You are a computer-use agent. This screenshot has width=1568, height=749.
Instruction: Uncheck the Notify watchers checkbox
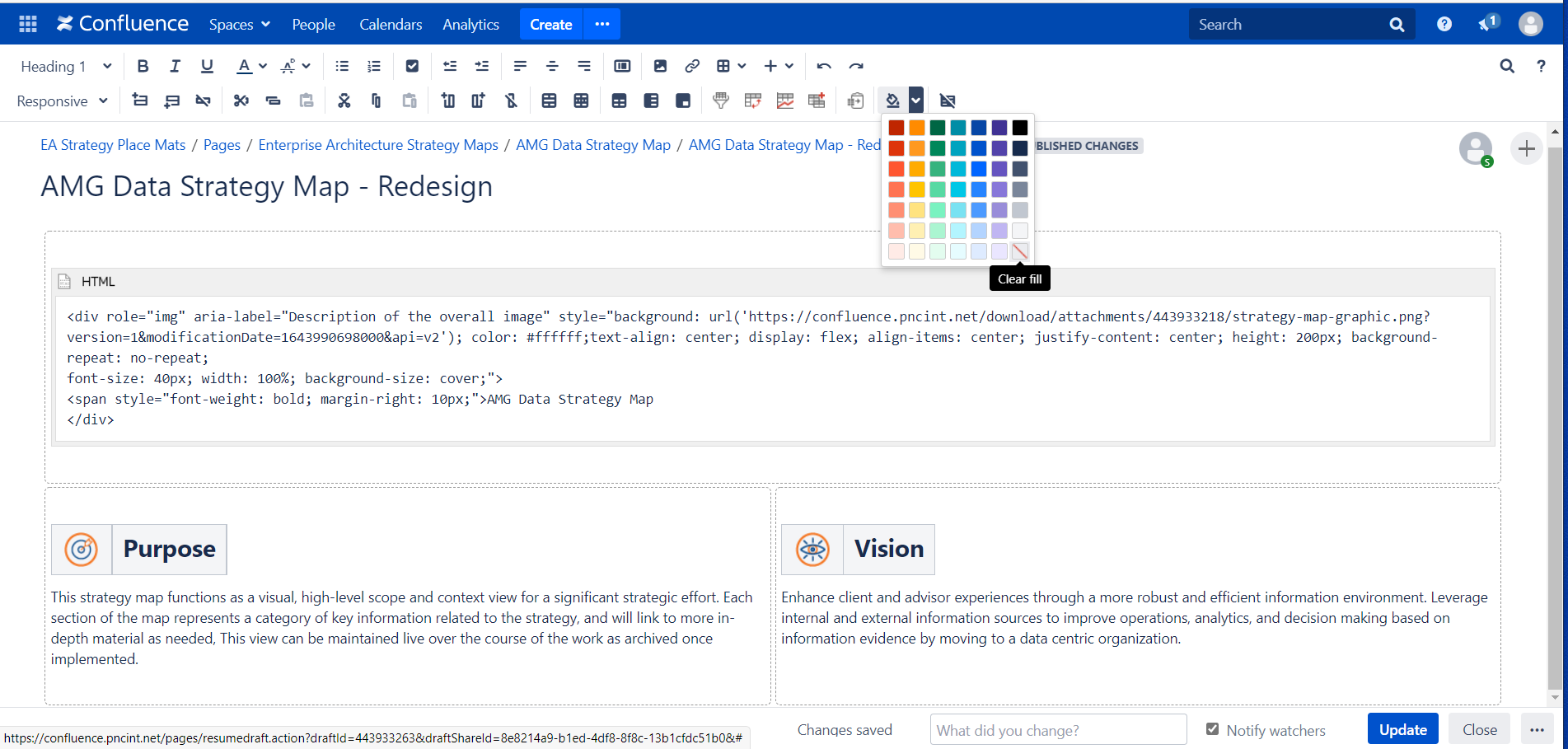point(1212,729)
